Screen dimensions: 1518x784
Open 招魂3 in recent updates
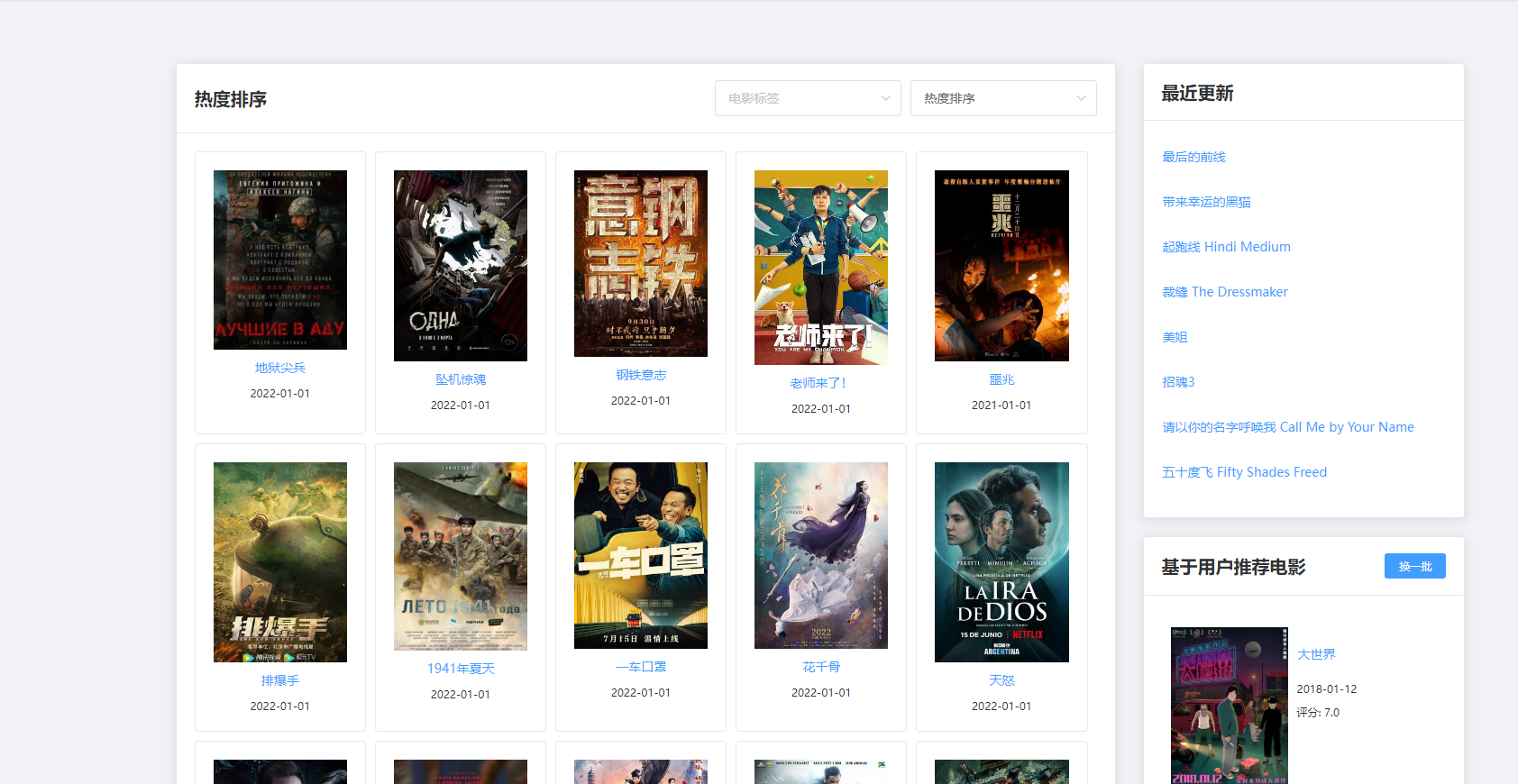tap(1178, 382)
